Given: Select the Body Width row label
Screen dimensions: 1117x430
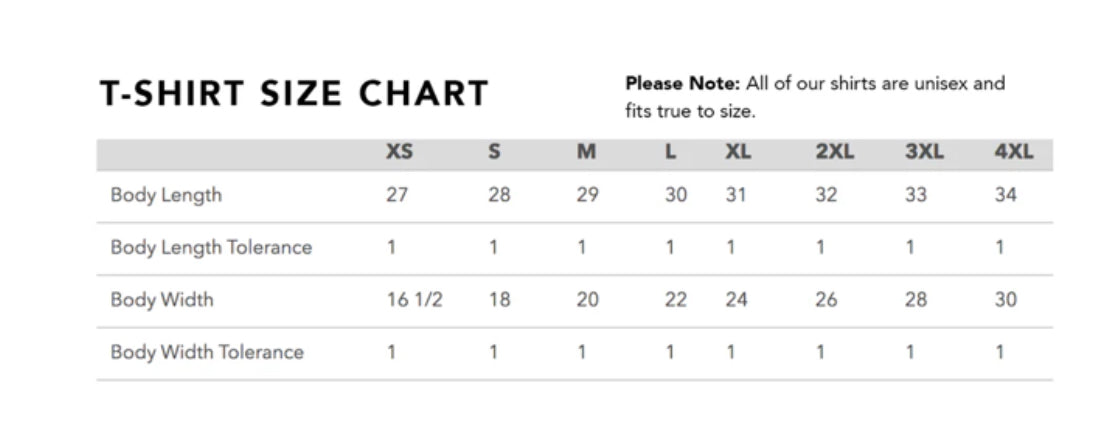Looking at the screenshot, I should [x=162, y=300].
